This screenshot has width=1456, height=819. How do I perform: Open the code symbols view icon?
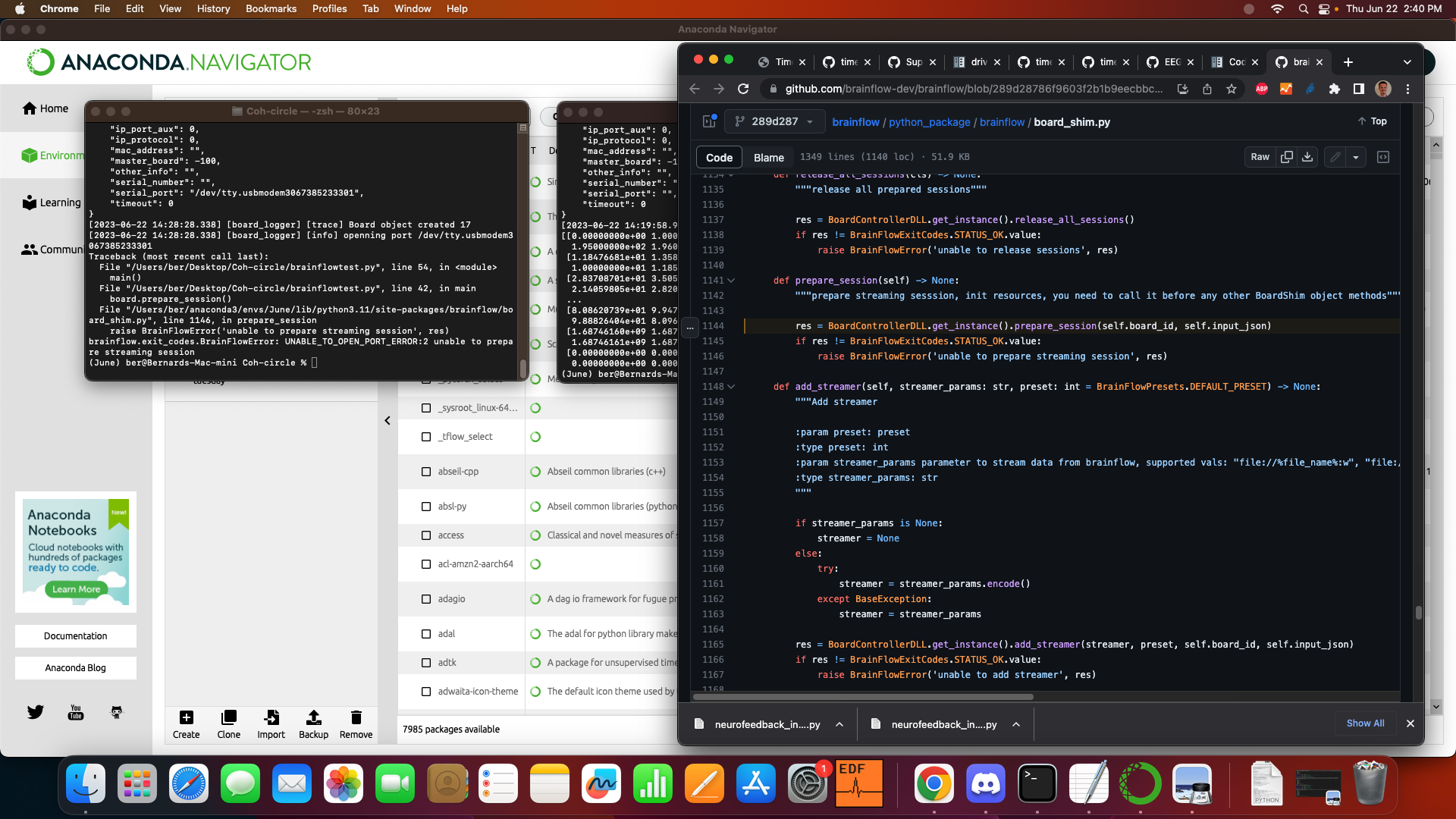point(1384,157)
